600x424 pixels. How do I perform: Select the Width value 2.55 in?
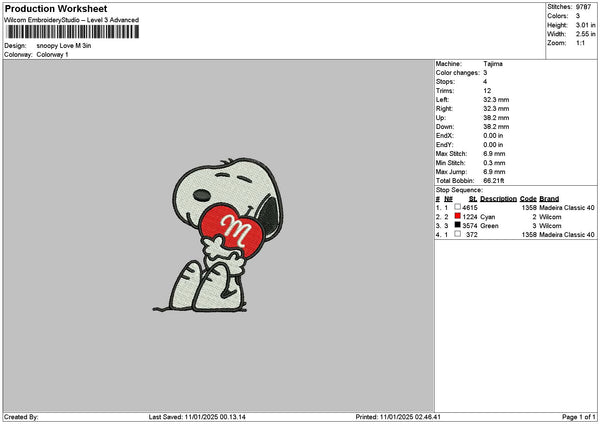pos(585,34)
